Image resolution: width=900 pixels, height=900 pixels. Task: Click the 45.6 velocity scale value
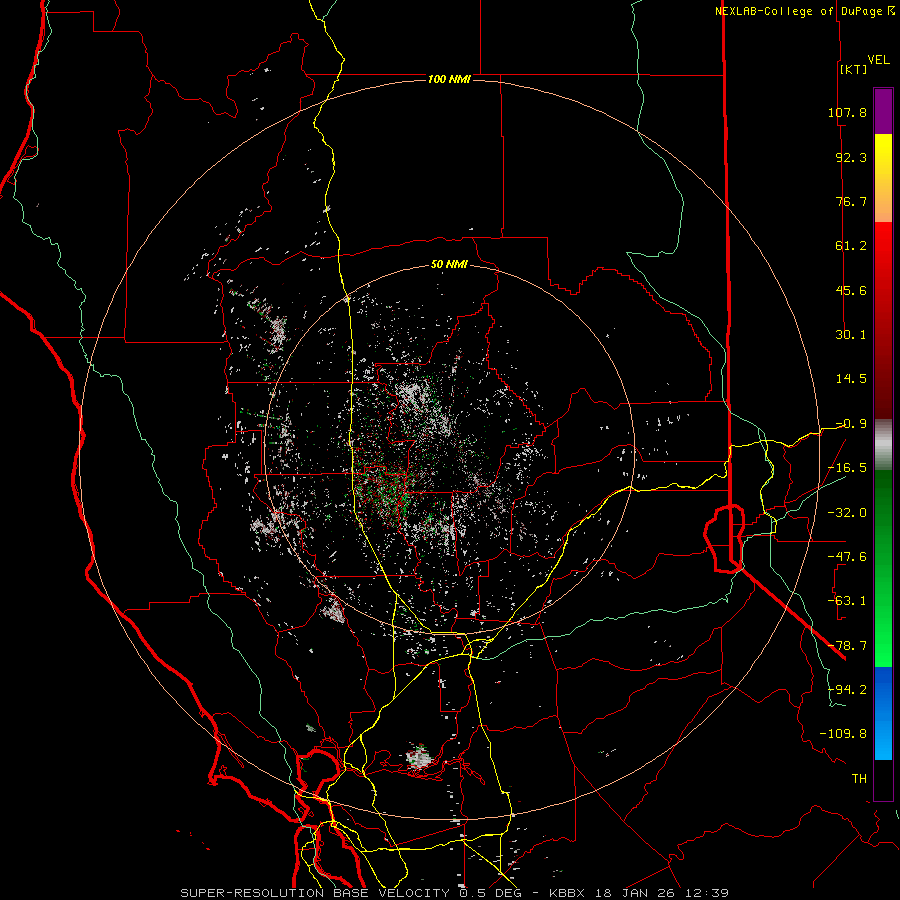(x=851, y=290)
